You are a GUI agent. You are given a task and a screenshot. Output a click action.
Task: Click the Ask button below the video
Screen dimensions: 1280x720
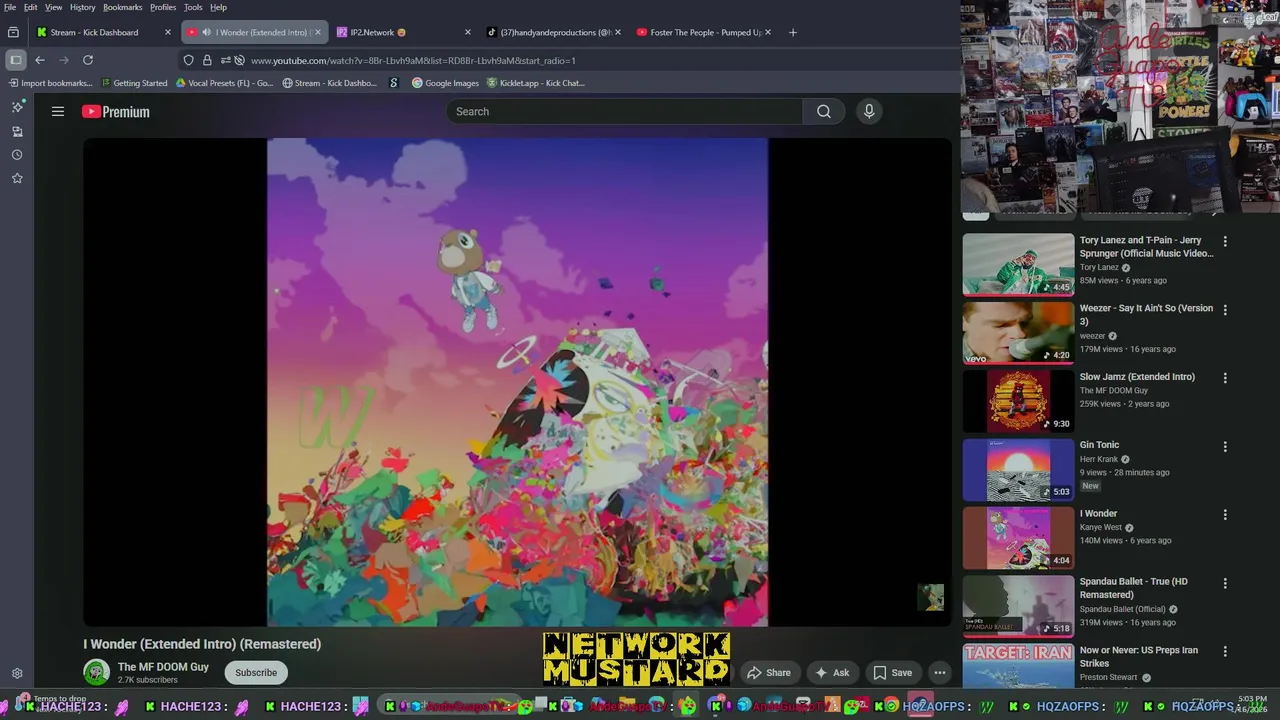point(832,672)
